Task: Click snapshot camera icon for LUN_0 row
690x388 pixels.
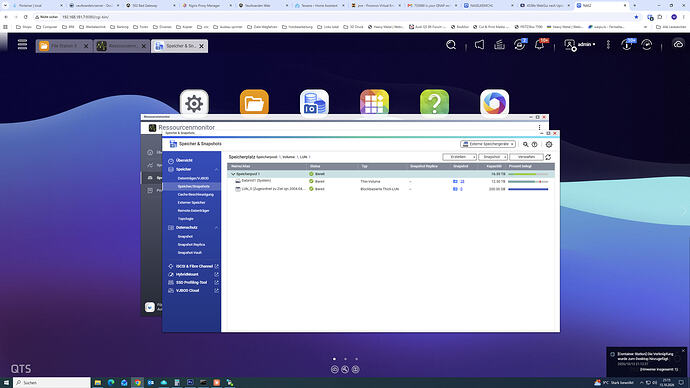Action: (455, 189)
